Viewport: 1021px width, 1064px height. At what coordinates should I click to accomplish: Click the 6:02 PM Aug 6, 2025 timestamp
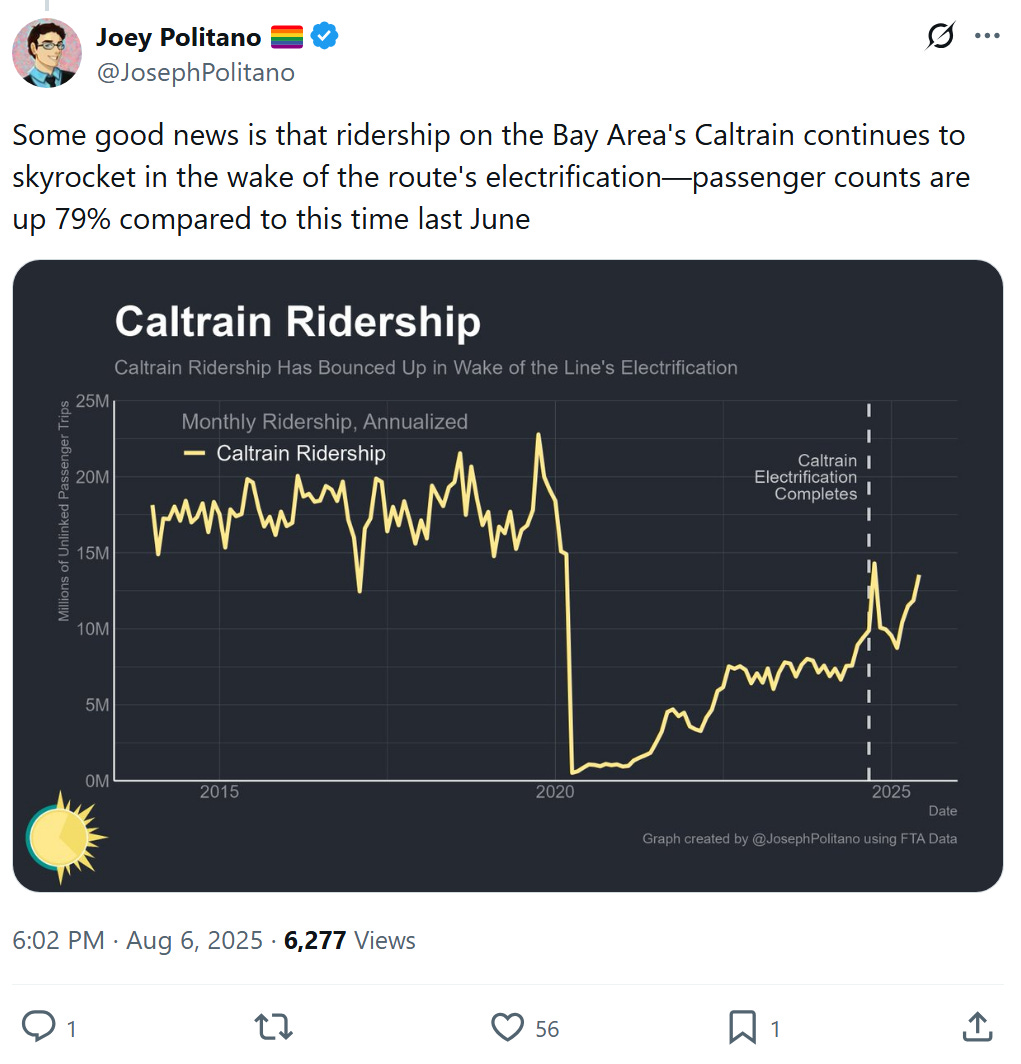[137, 940]
